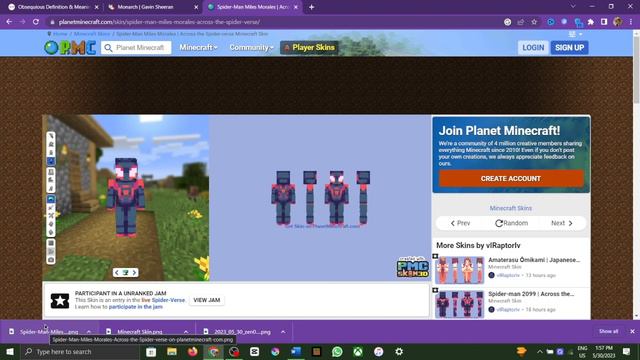Click the LOGIN button
Screen dimensions: 640x360
coord(533,48)
